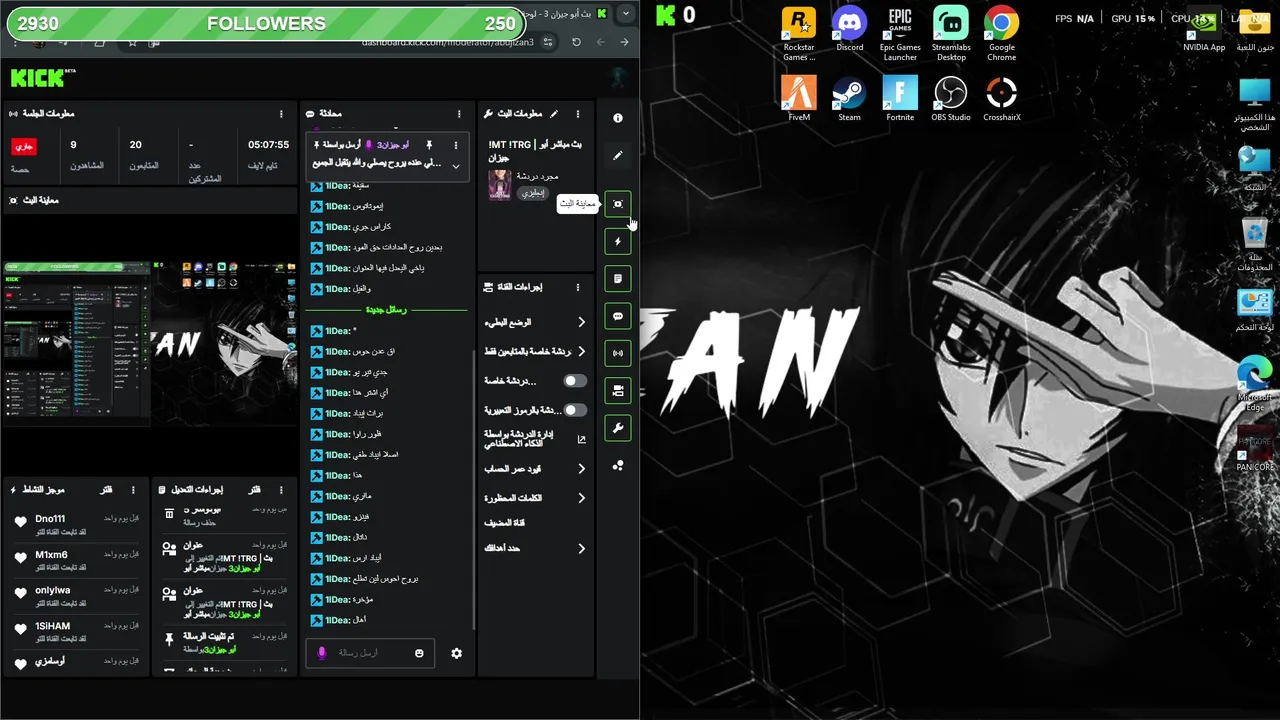Toggle the channel actions sidebar button

(x=618, y=391)
